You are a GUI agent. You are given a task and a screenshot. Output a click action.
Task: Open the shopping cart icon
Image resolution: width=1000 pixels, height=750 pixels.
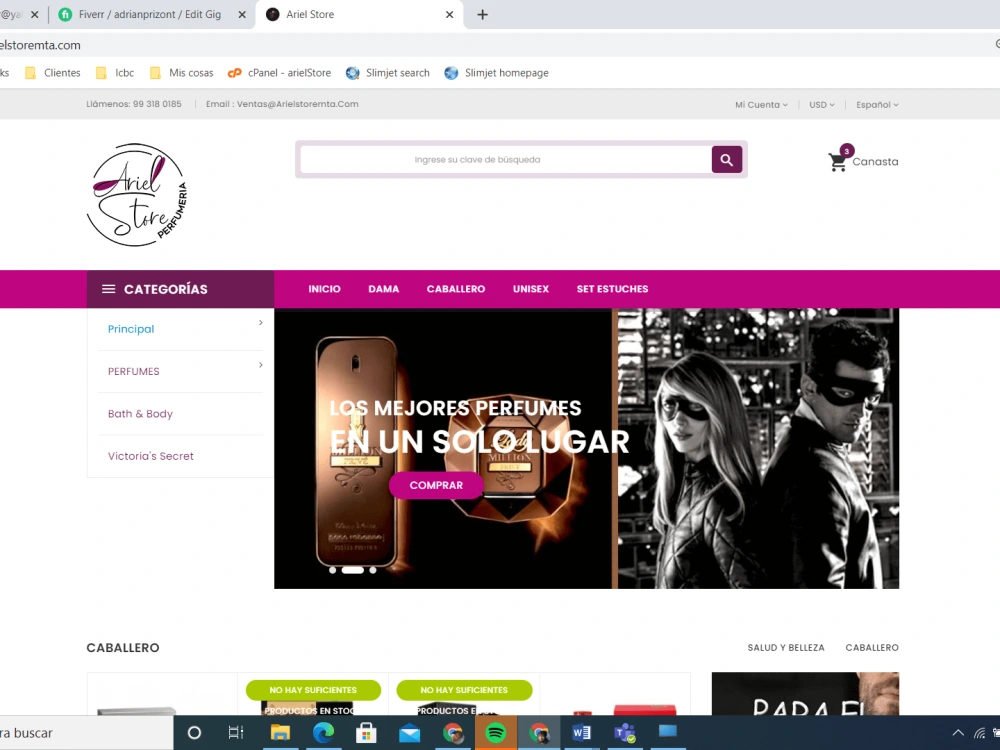837,163
